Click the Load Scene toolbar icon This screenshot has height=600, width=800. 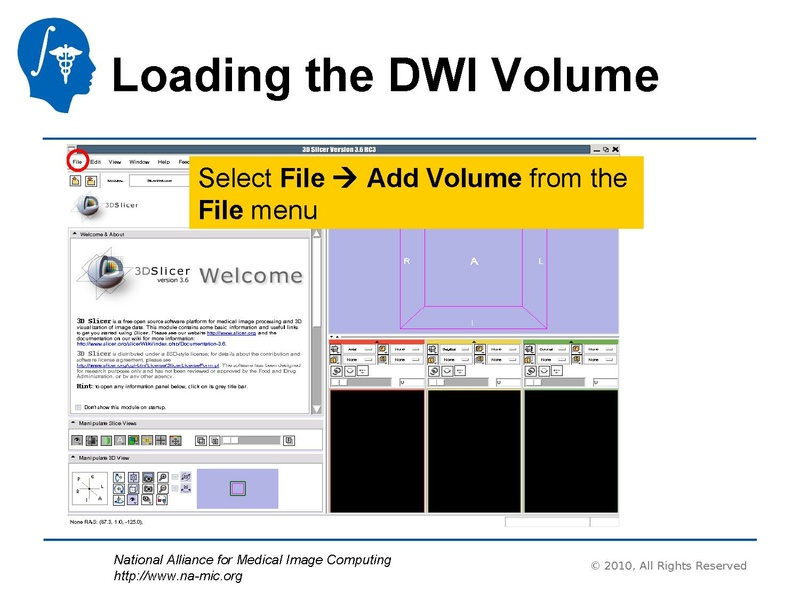[x=73, y=181]
